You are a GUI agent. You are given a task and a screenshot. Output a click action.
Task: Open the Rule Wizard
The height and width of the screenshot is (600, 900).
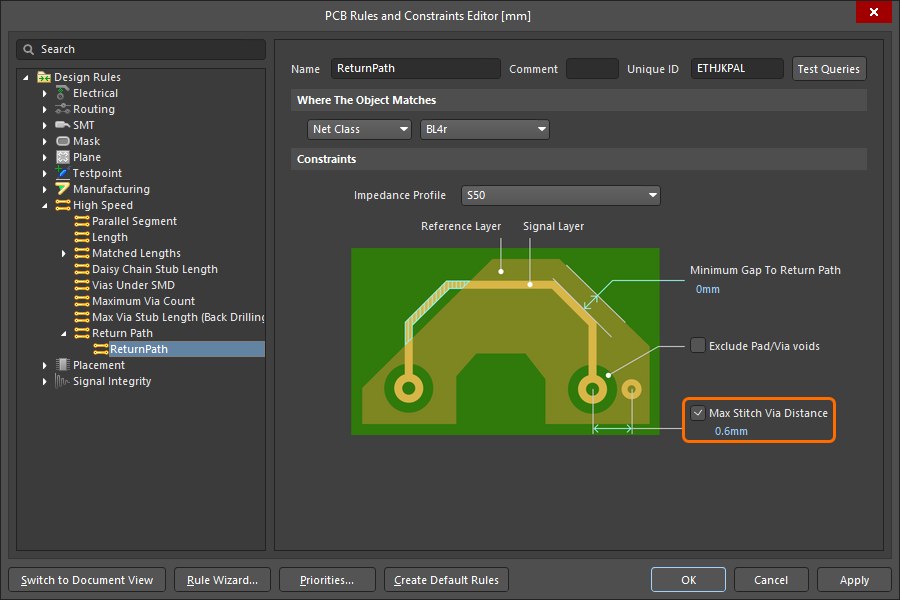point(222,580)
